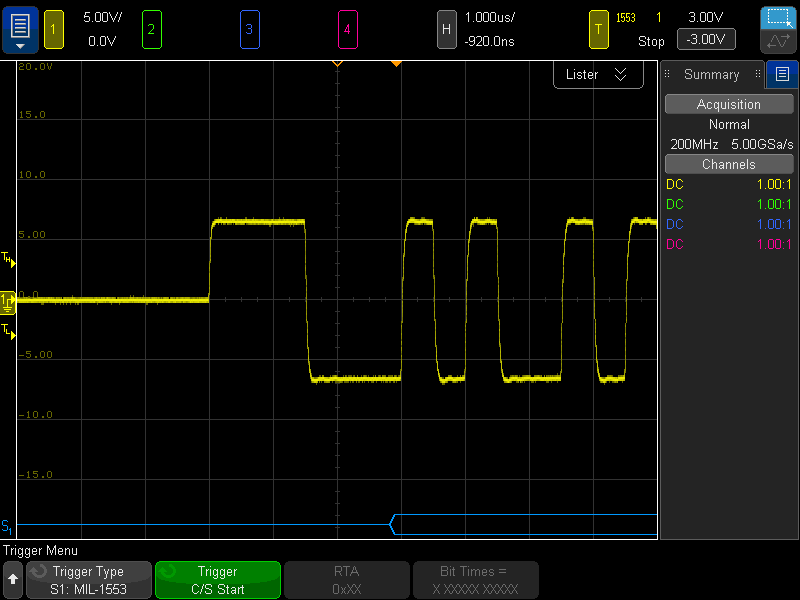Click the -920.0ns delay value

pos(490,41)
